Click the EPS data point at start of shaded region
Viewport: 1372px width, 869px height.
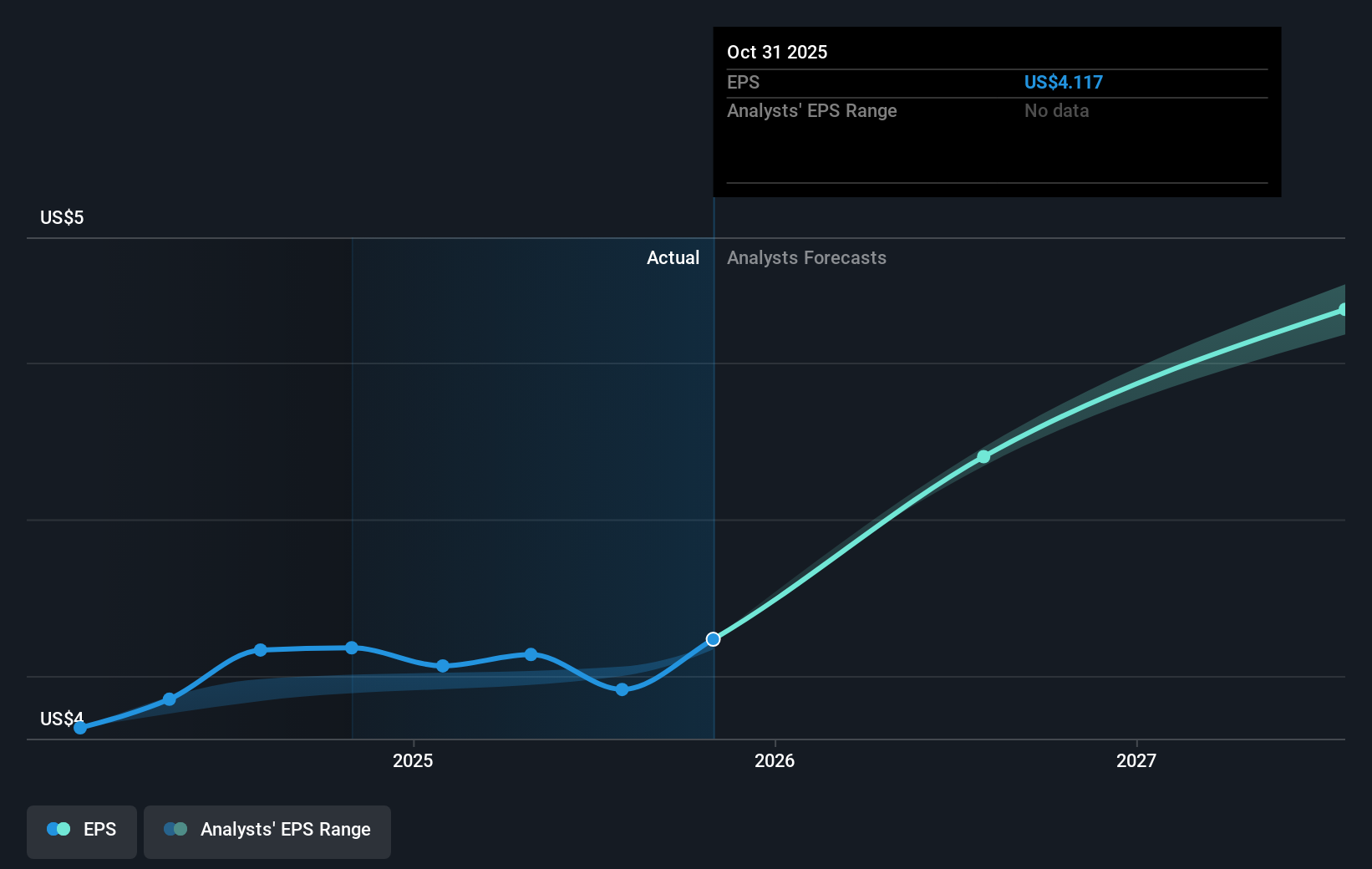(352, 648)
